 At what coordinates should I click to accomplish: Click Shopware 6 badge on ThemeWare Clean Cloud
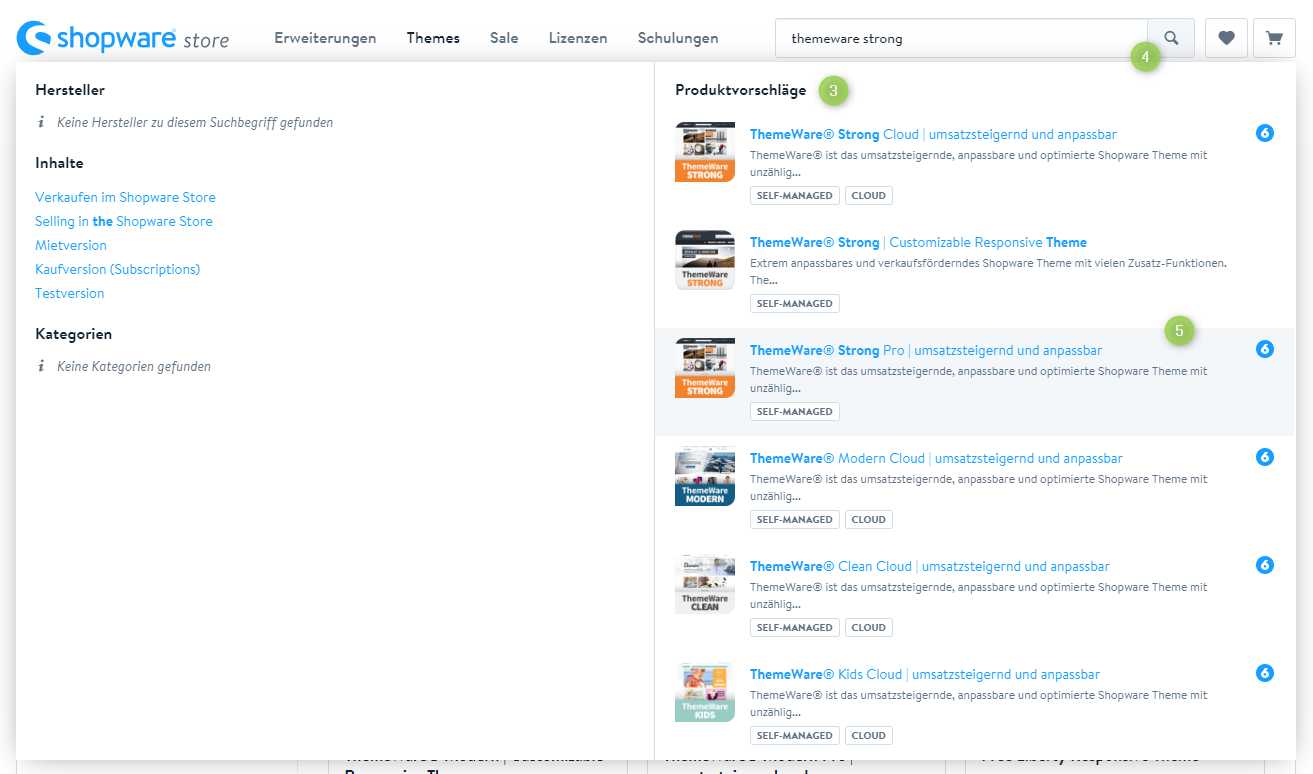(1265, 565)
